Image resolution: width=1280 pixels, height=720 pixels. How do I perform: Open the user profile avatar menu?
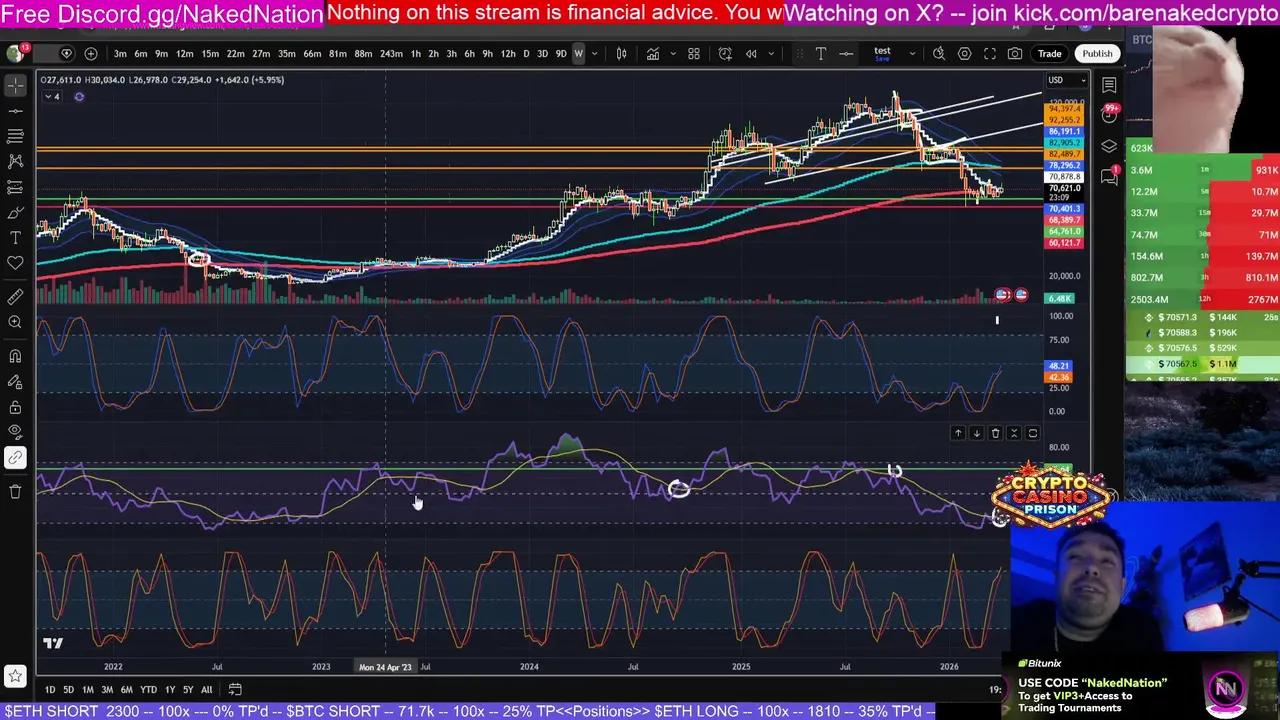point(16,53)
